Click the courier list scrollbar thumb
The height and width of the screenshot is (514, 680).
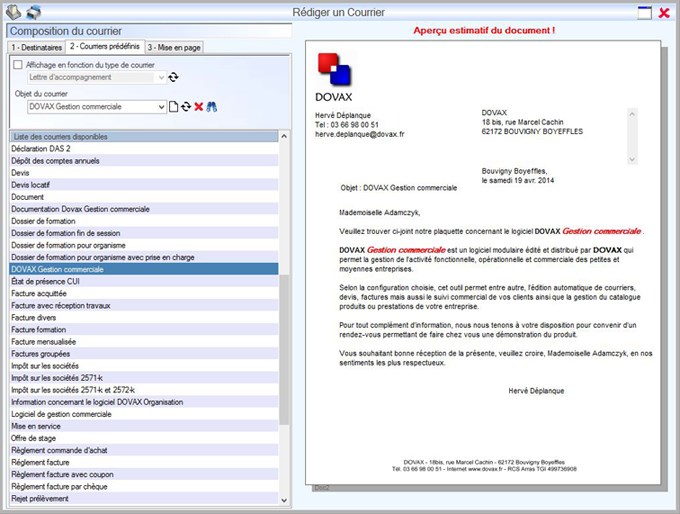click(x=284, y=349)
